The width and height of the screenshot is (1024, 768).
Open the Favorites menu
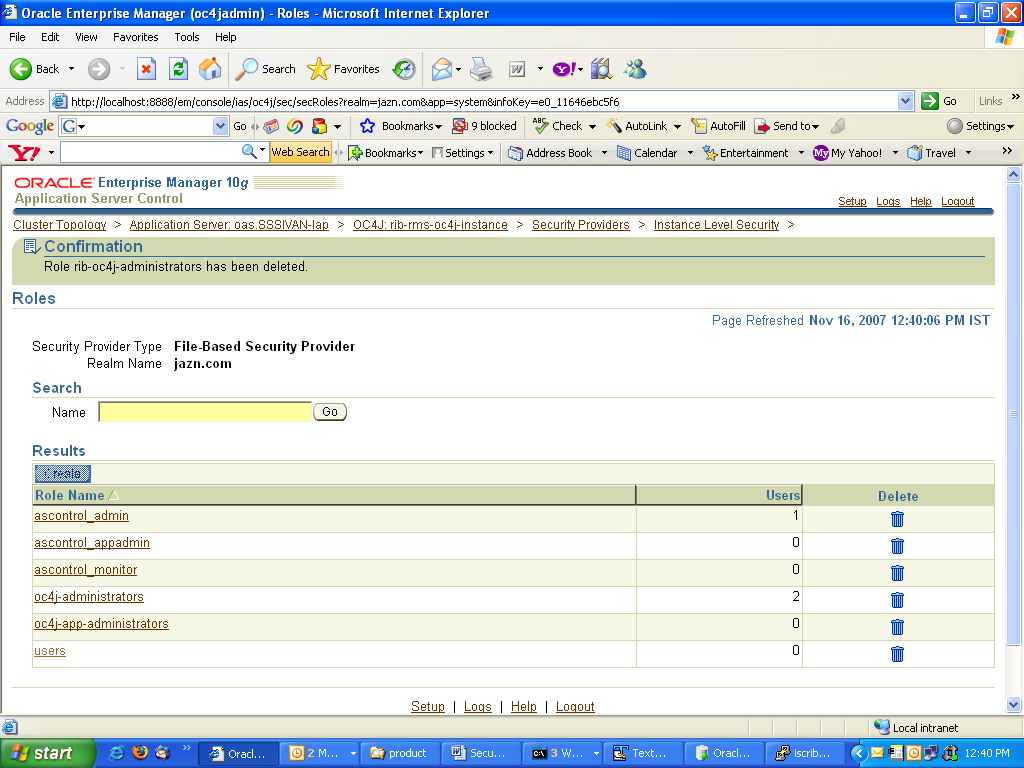point(135,37)
